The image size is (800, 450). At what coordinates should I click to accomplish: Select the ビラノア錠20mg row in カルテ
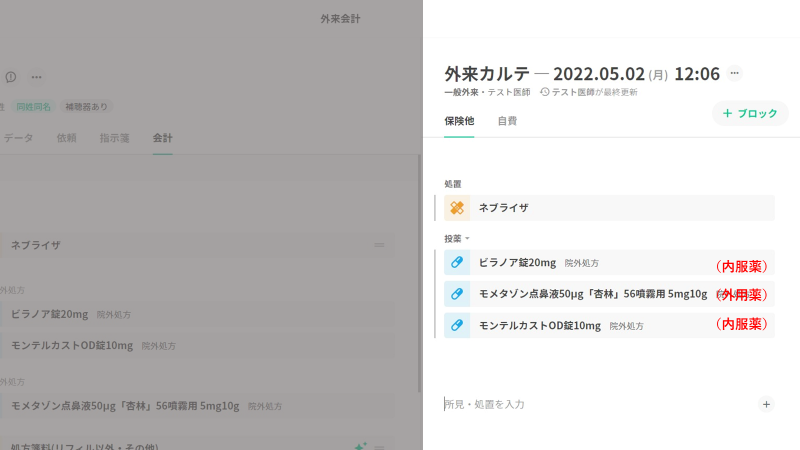(609, 262)
